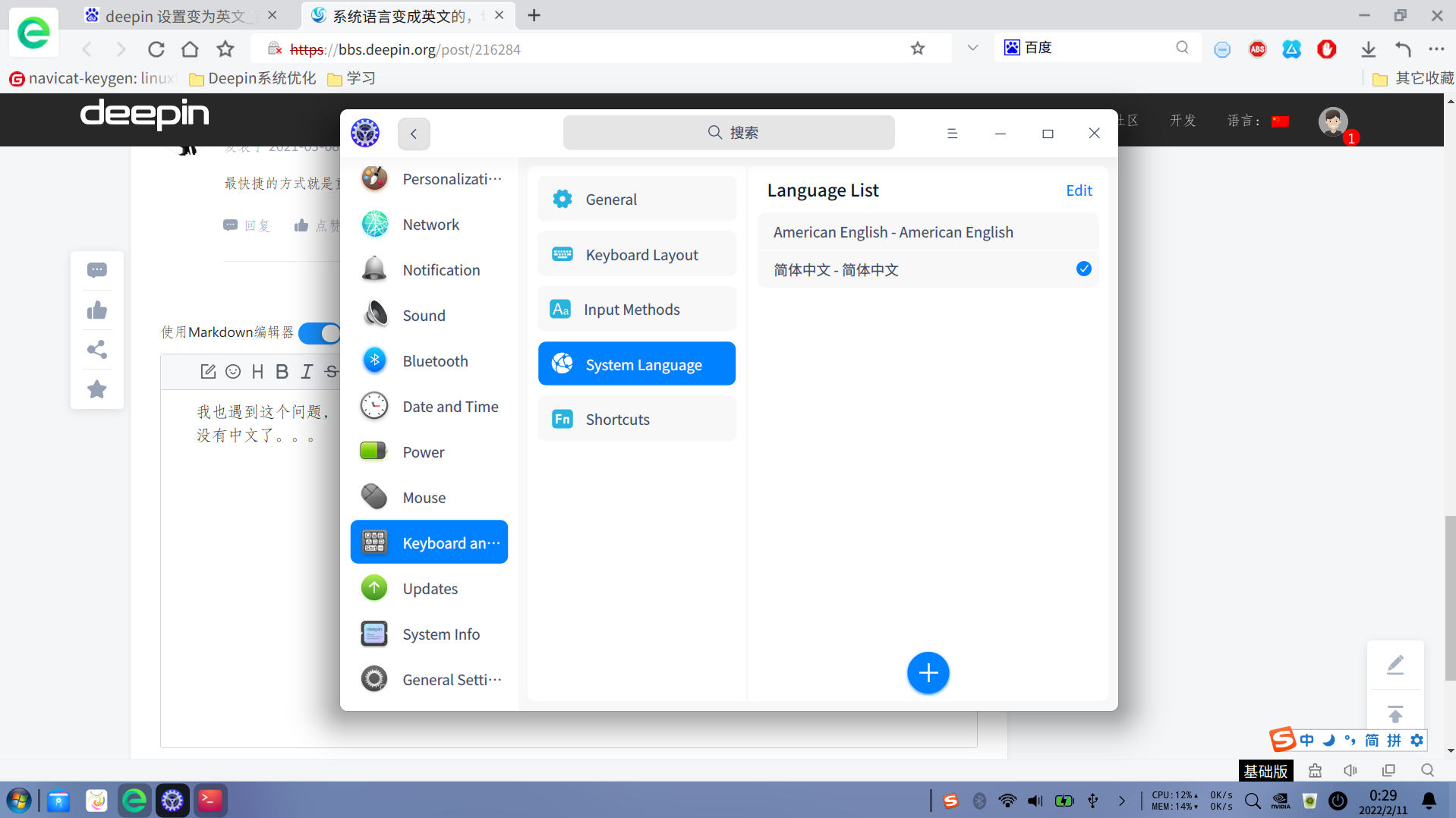Click the deepin logo on forum

click(x=145, y=115)
